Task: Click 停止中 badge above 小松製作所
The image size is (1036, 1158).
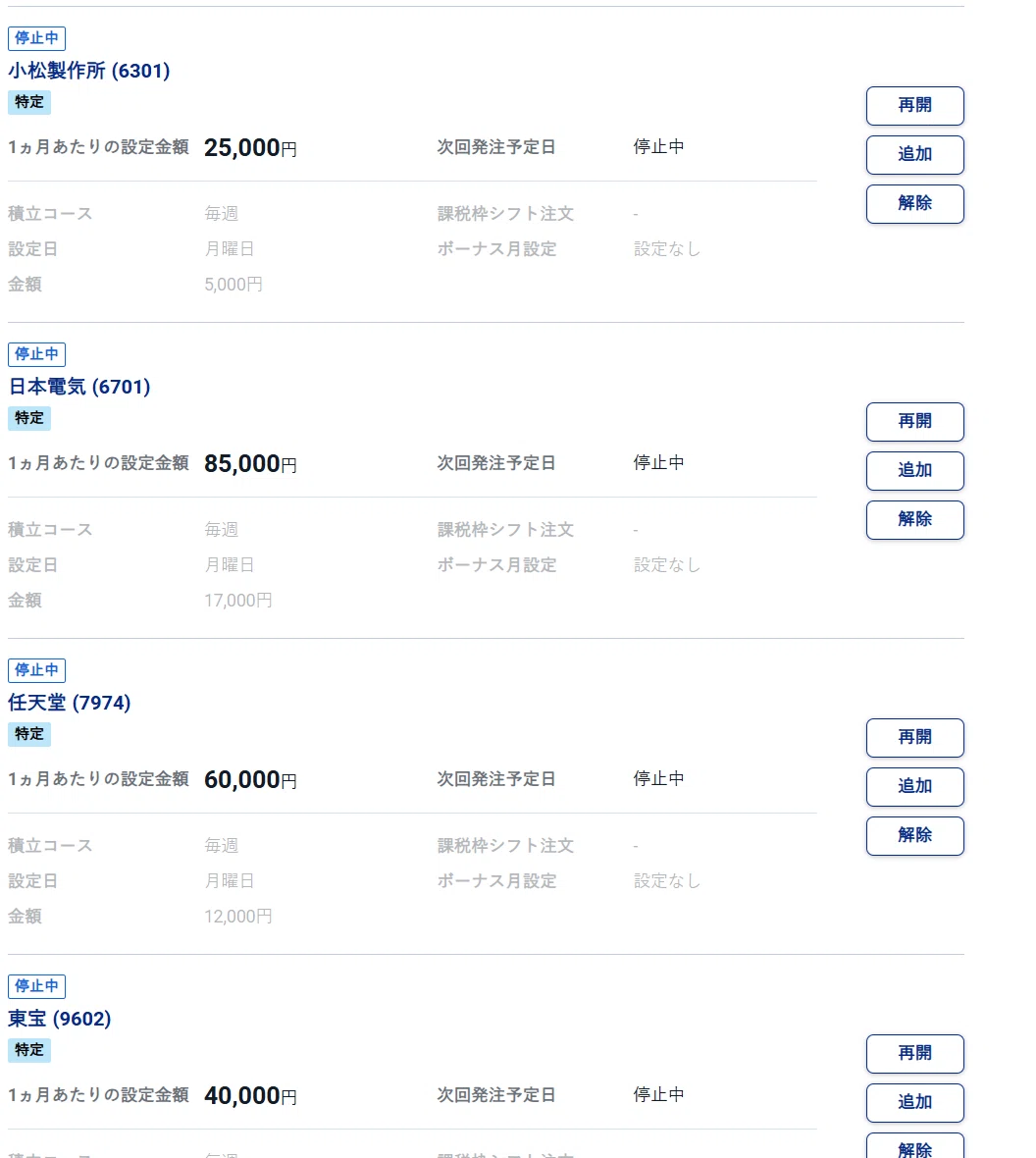Action: click(37, 38)
